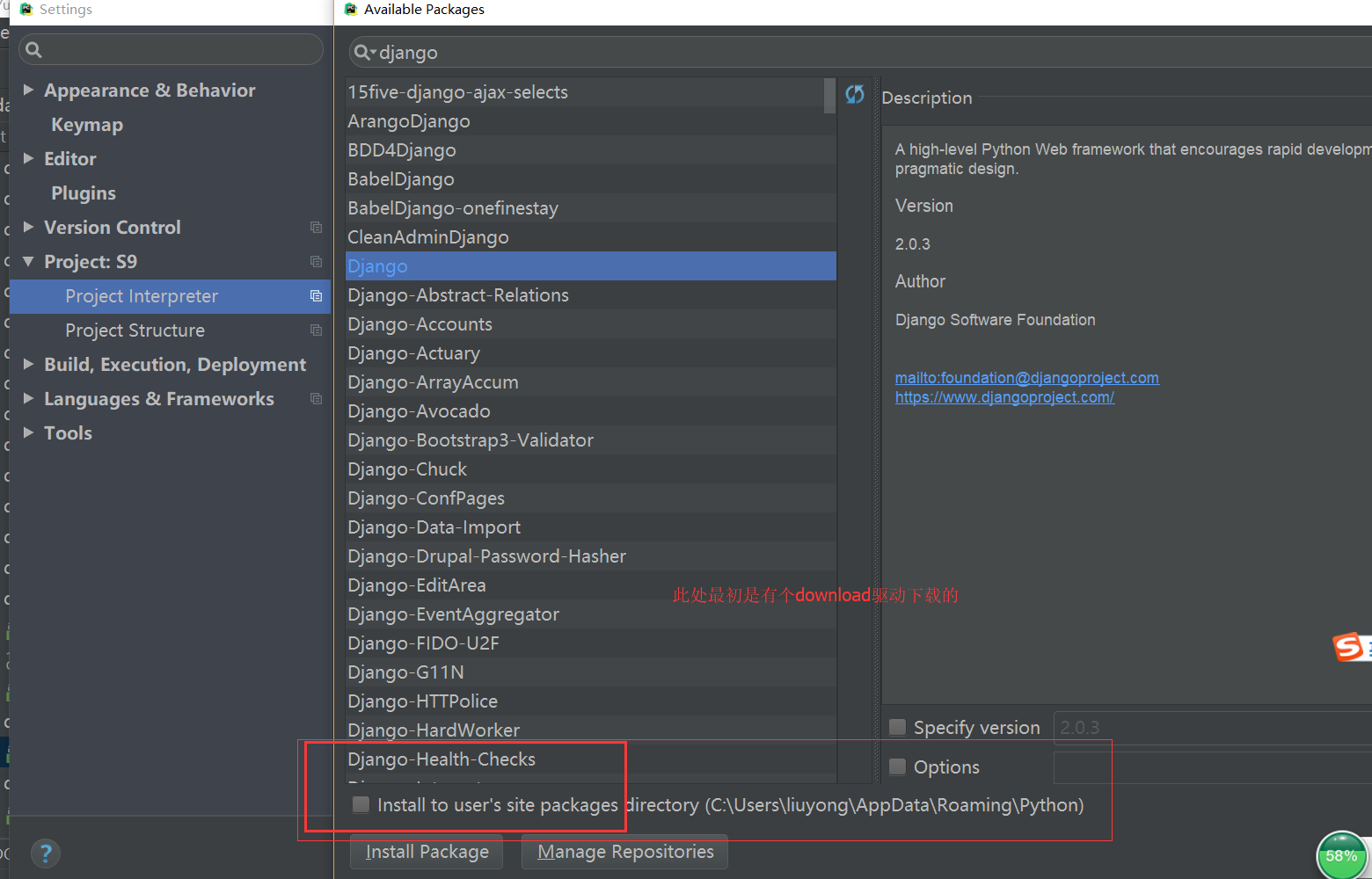
Task: Click the Settings search input field
Action: click(x=171, y=49)
